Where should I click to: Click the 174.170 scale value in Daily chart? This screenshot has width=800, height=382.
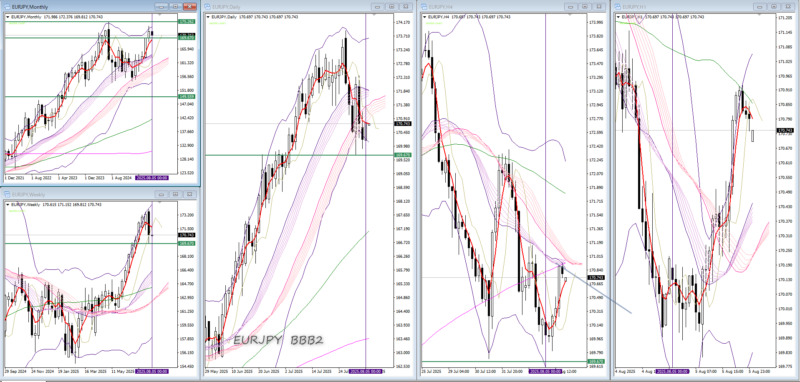tap(404, 22)
